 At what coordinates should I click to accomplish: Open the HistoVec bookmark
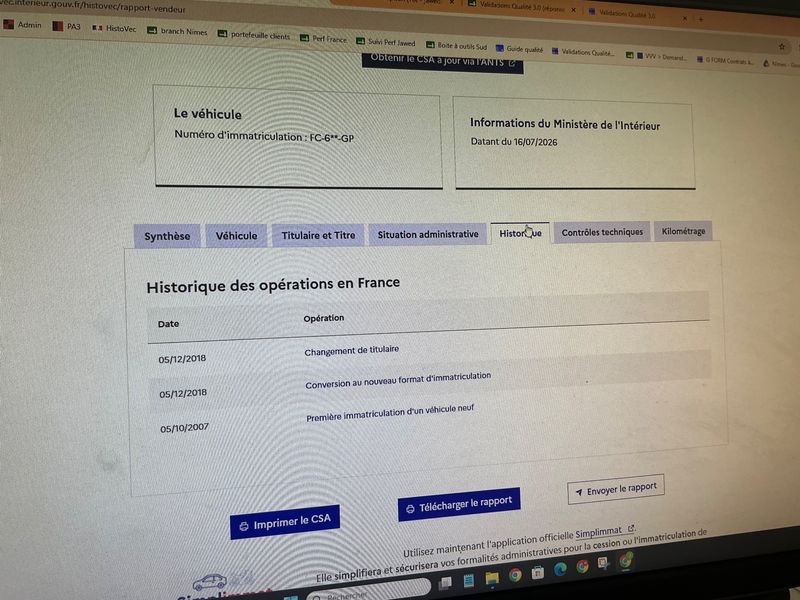point(114,29)
